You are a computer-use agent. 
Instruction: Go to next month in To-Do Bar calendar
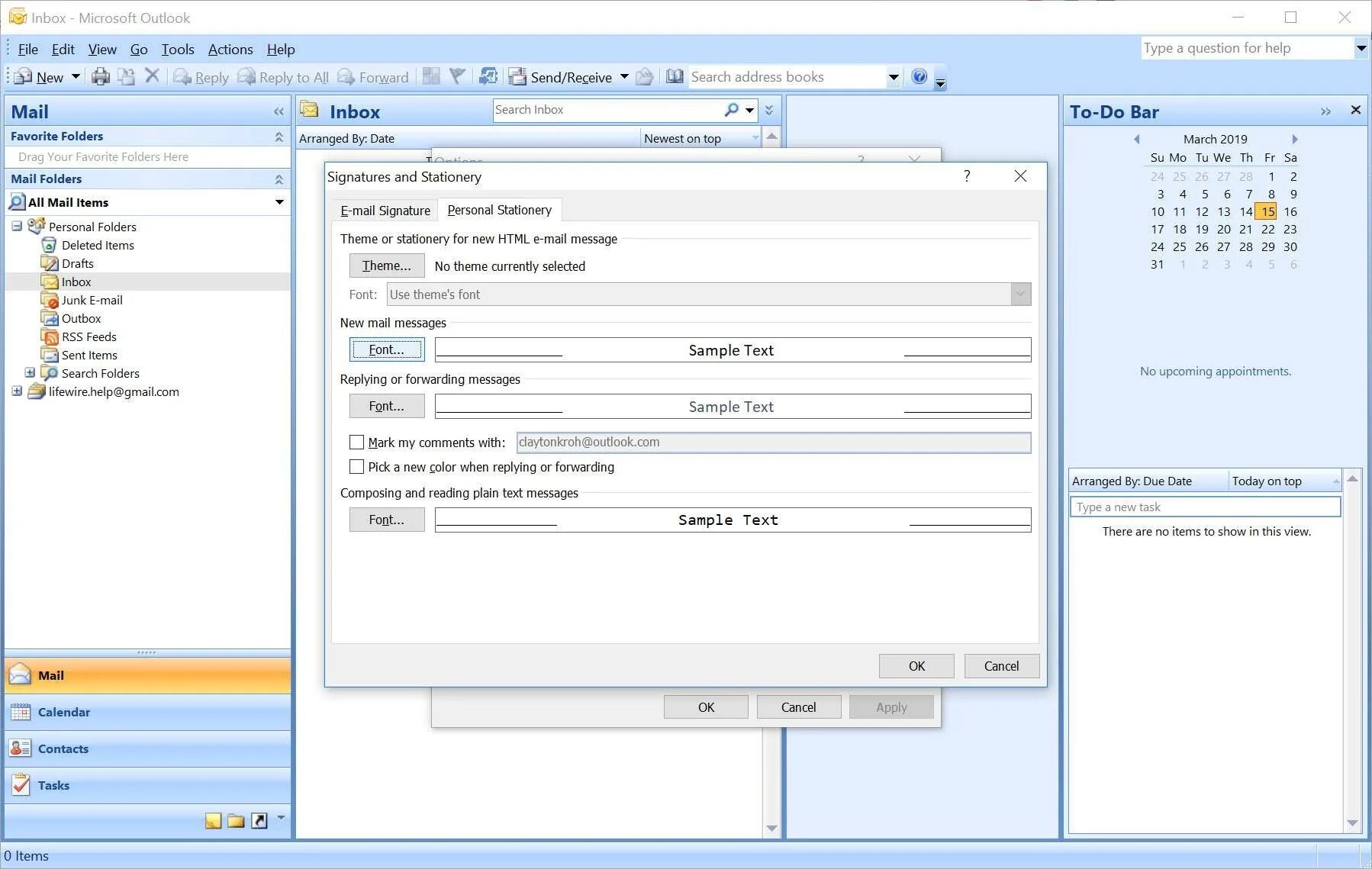point(1295,139)
